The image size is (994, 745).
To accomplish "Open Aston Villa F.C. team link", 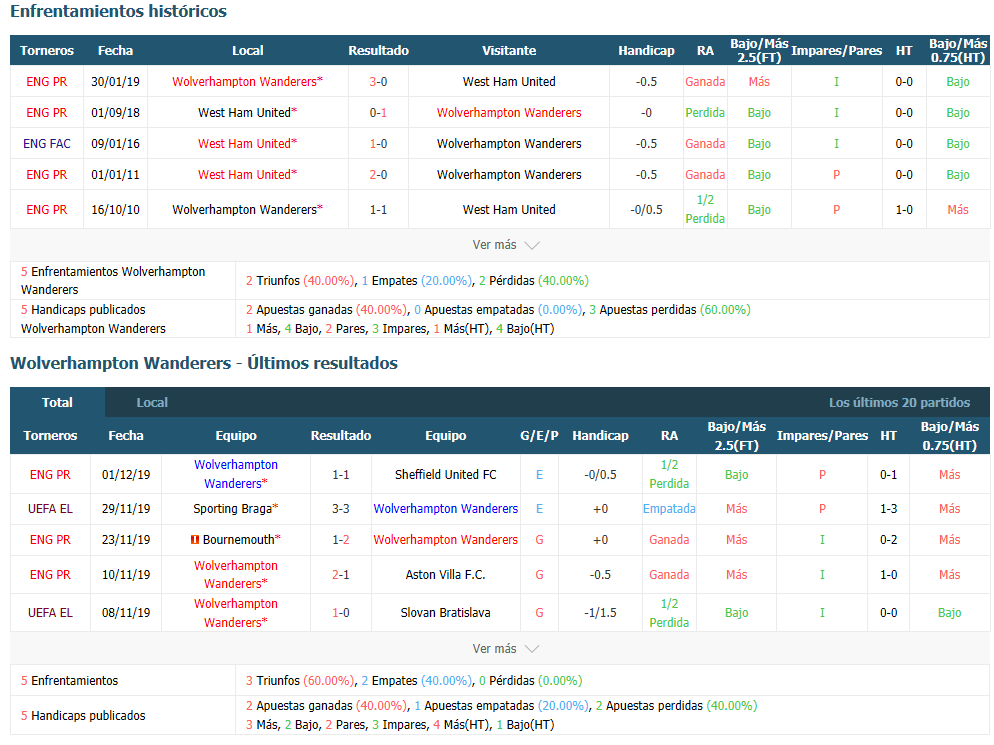I will [446, 574].
